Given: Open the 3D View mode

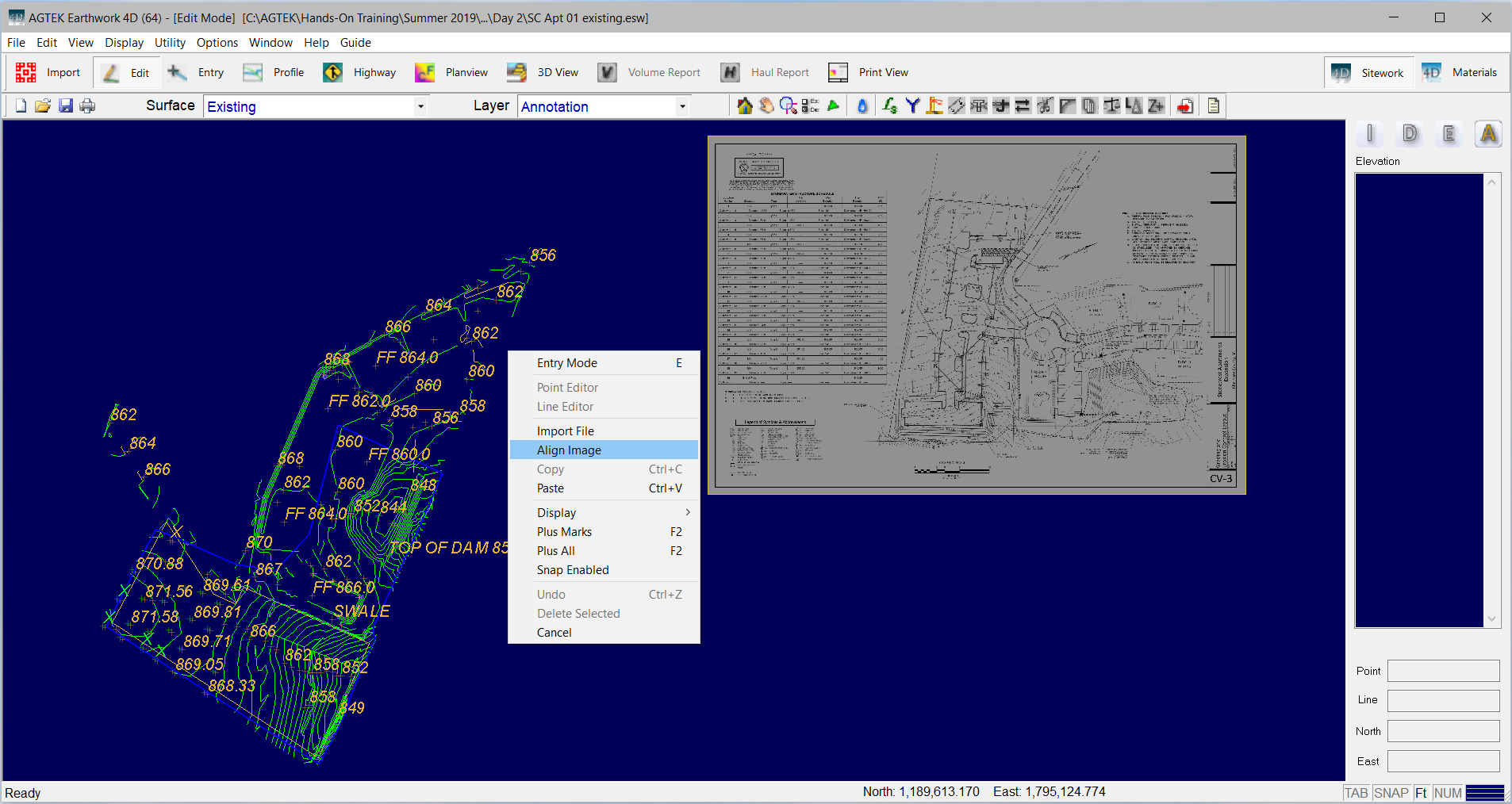Looking at the screenshot, I should tap(543, 72).
